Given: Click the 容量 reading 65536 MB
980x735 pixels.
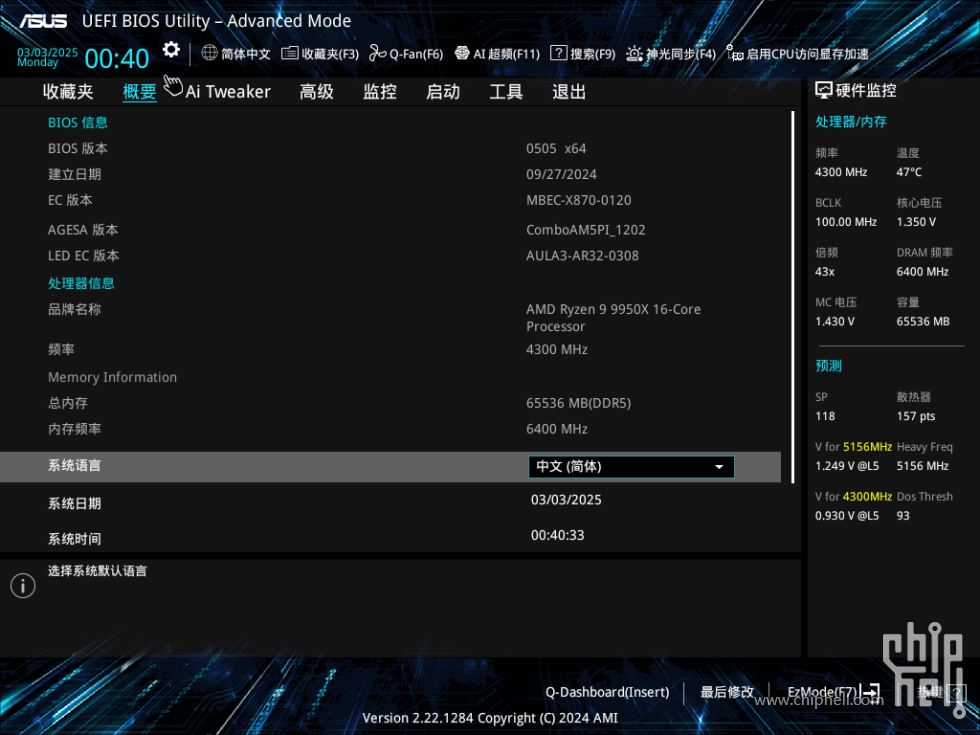Looking at the screenshot, I should coord(923,321).
